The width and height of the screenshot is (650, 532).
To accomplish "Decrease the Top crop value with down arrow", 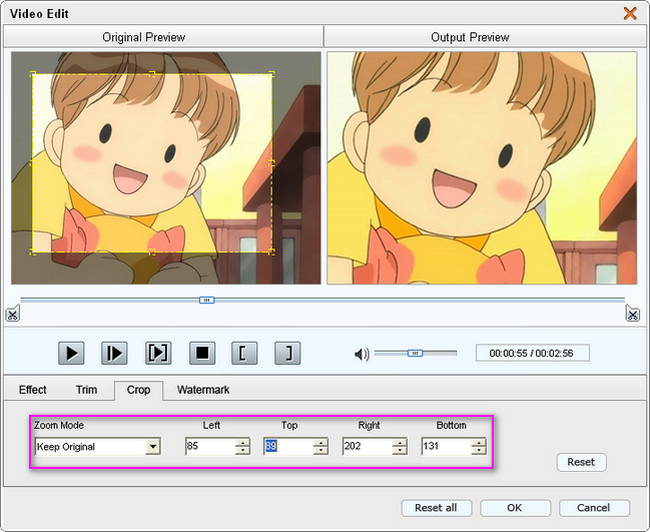I will tap(321, 451).
